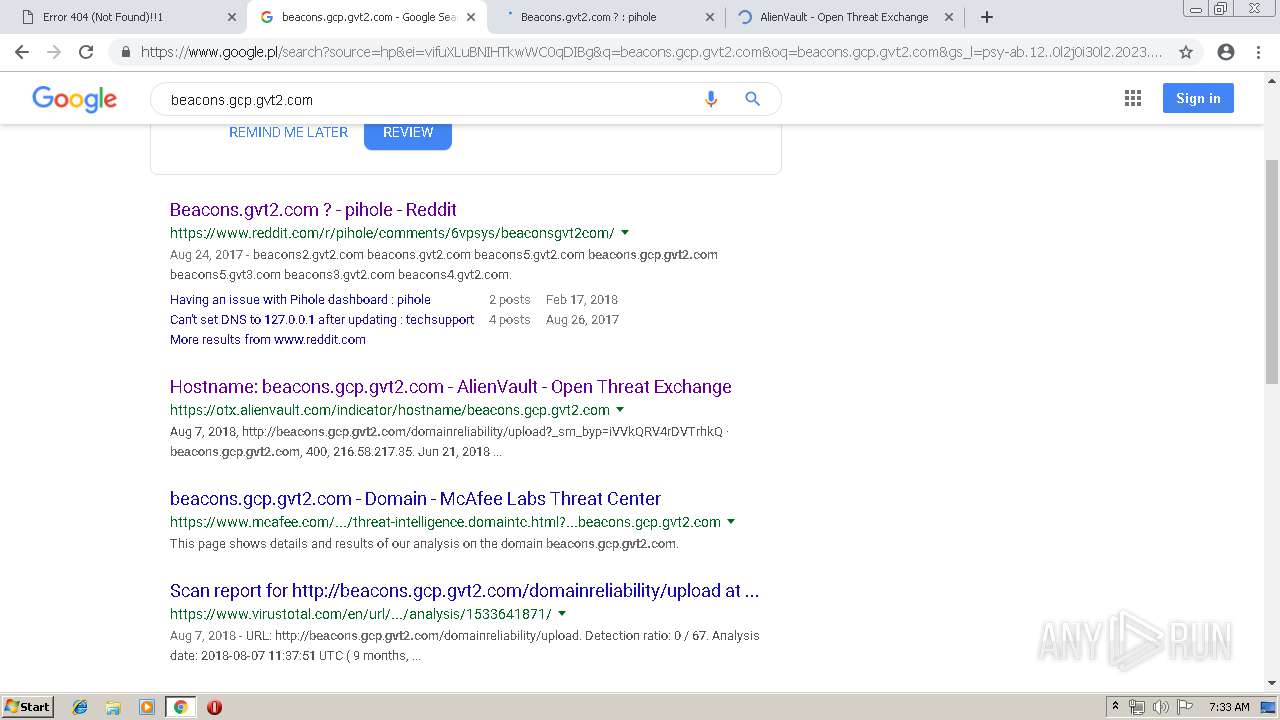
Task: Open the Google apps grid
Action: pos(1133,98)
